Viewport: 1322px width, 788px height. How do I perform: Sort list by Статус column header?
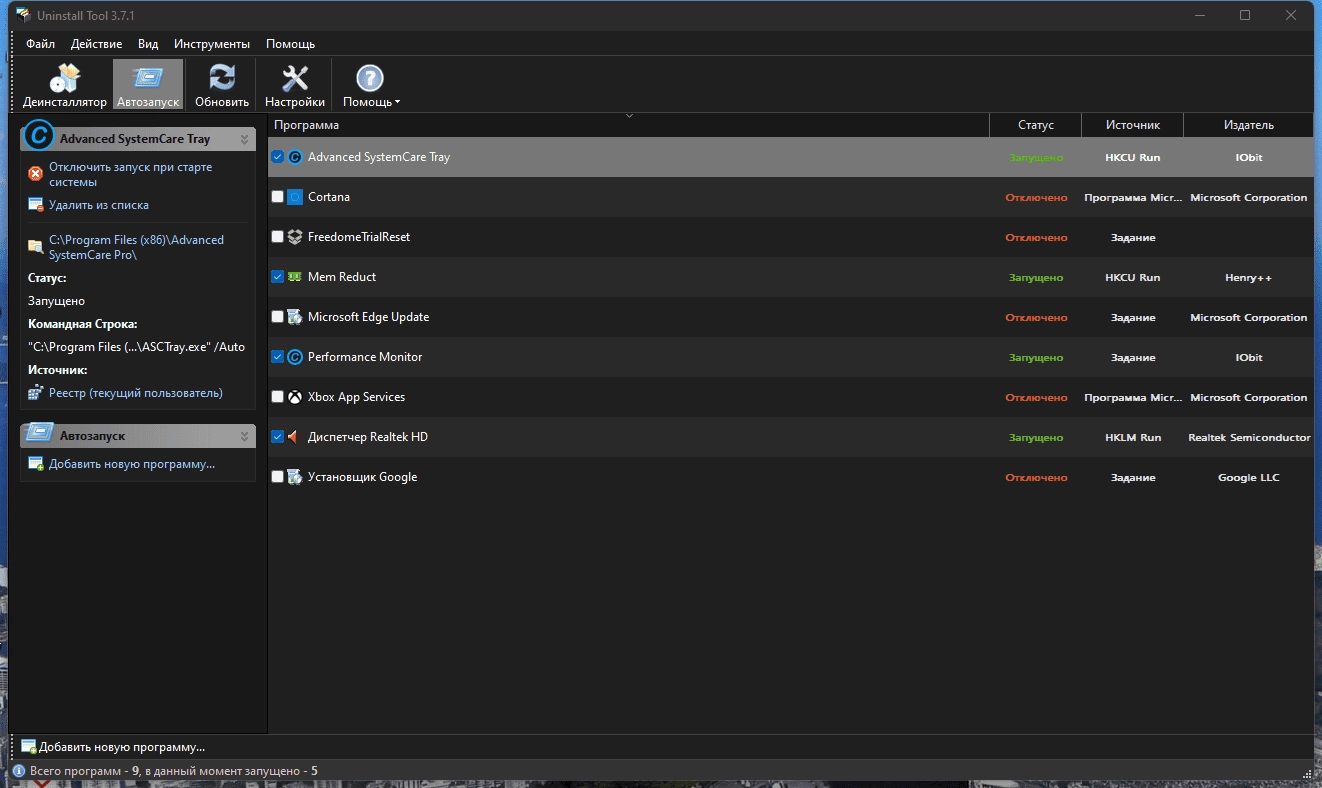[x=1036, y=125]
